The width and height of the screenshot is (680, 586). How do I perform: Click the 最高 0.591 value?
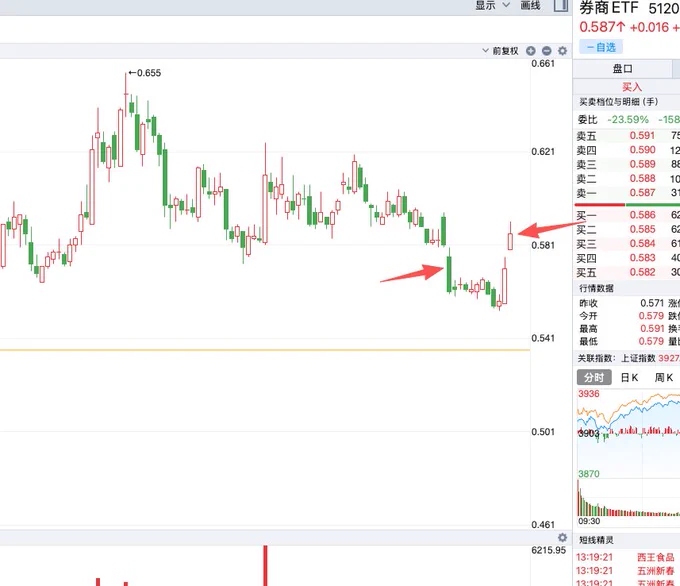pyautogui.click(x=651, y=328)
